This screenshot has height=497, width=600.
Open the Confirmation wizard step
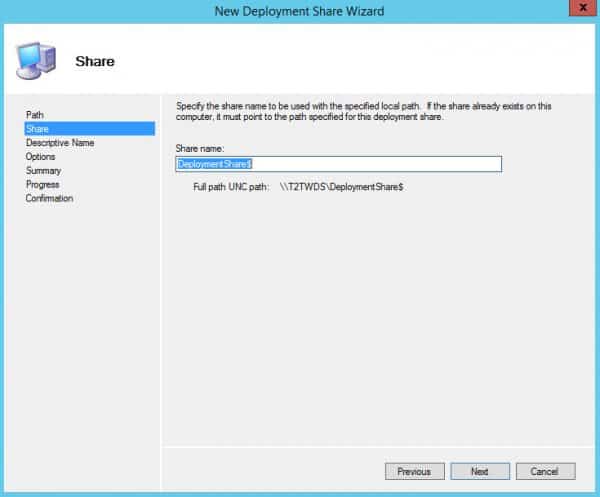pyautogui.click(x=49, y=199)
